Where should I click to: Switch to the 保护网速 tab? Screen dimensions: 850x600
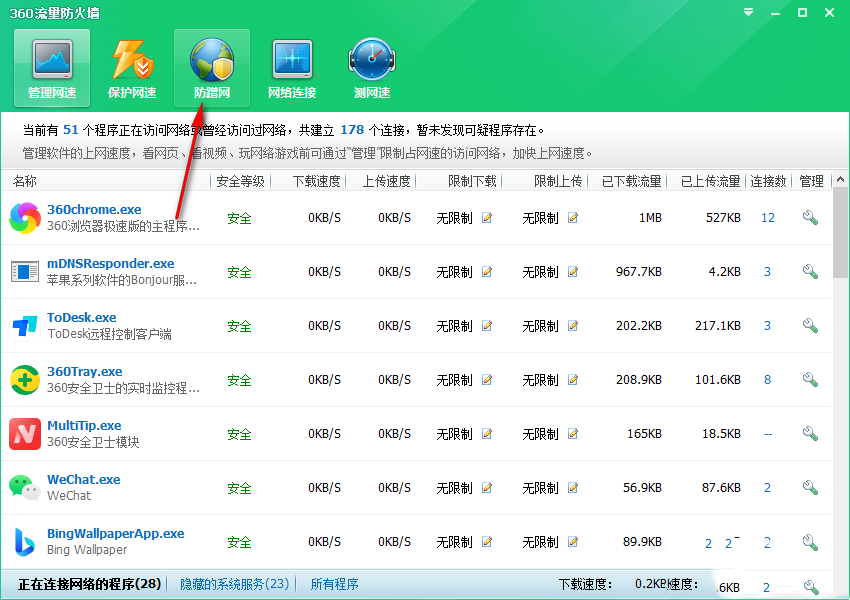click(132, 68)
